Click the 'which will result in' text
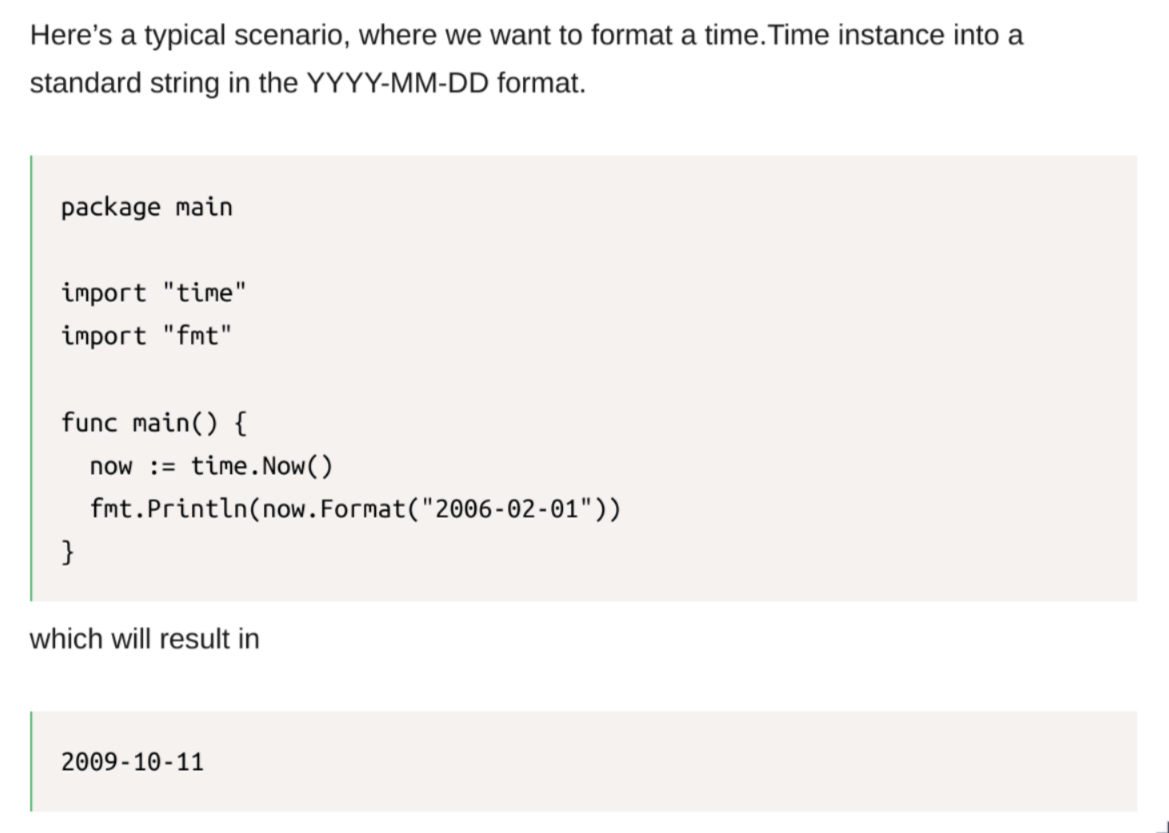Viewport: 1169px width, 833px height. [144, 638]
